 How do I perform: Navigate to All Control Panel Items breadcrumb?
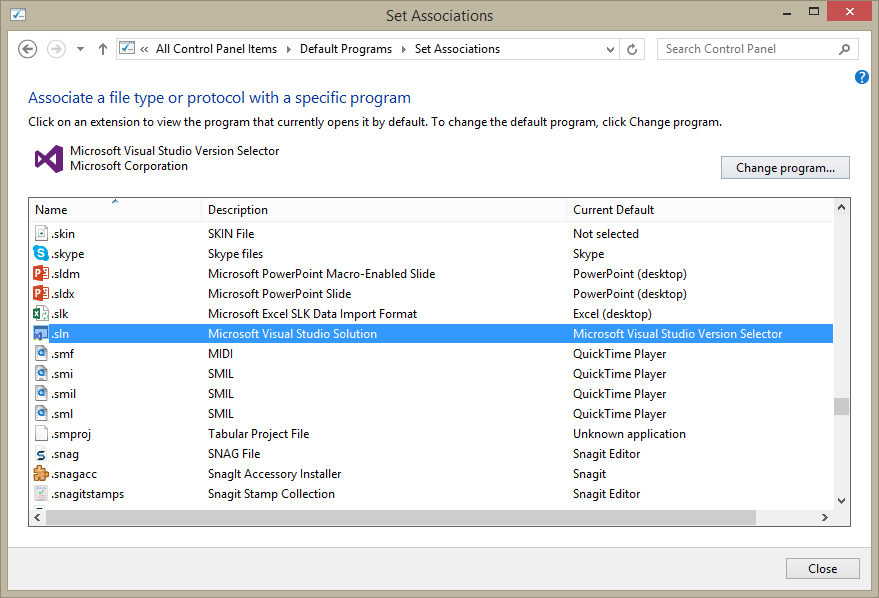pos(216,49)
